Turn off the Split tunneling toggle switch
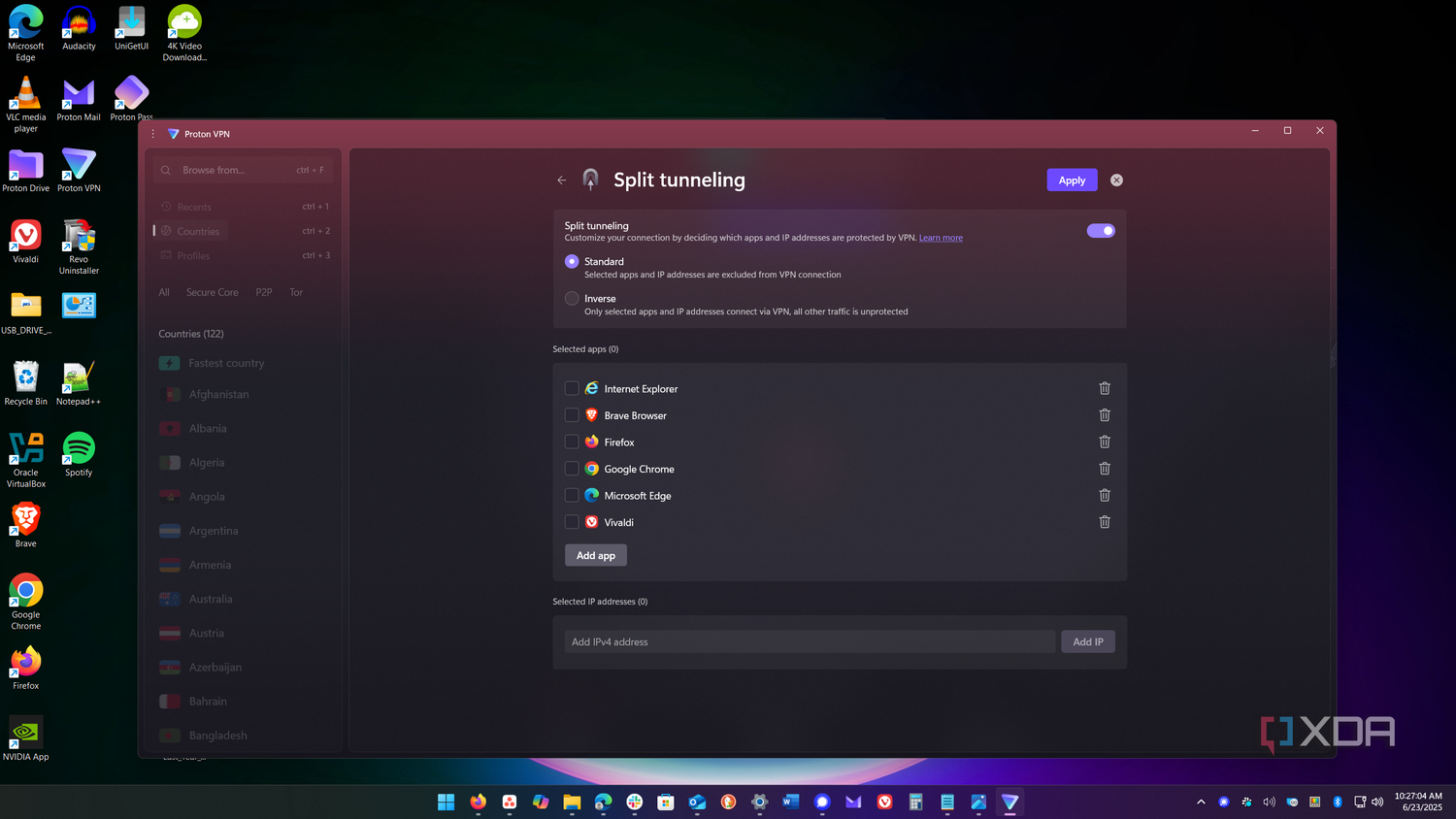Viewport: 1456px width, 819px height. (x=1101, y=231)
